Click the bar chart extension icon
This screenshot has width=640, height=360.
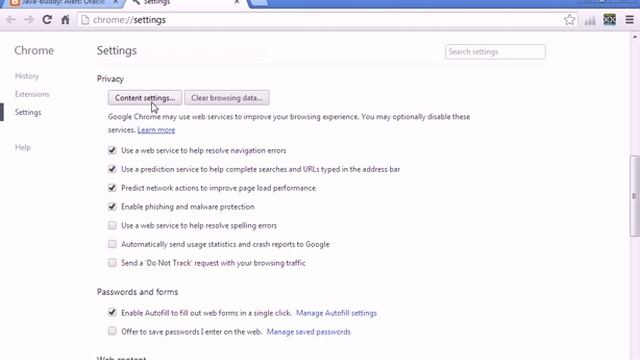point(590,20)
